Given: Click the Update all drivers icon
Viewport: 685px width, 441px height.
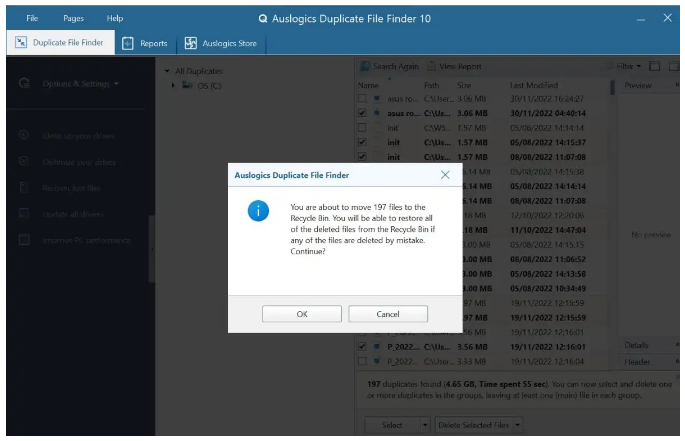Looking at the screenshot, I should pos(24,214).
